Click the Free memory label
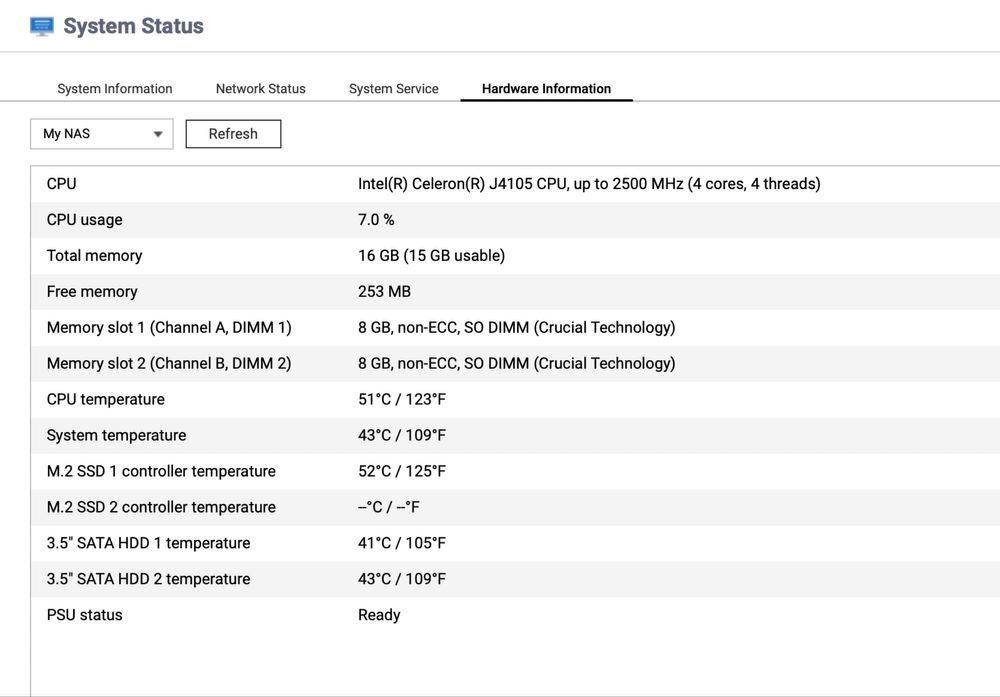Screen dimensions: 1000x697 click(92, 291)
